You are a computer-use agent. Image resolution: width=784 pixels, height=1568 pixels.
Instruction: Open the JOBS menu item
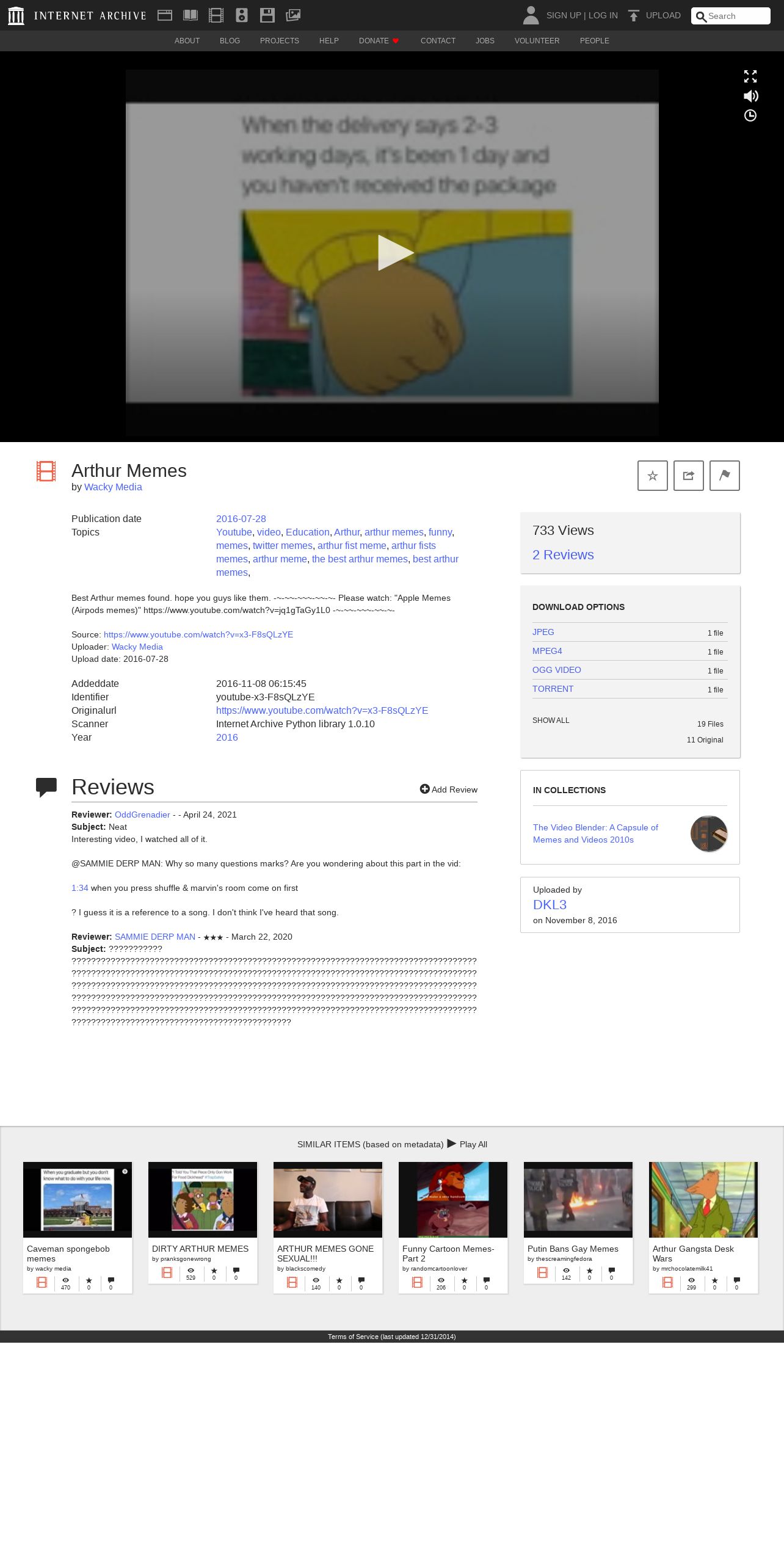point(485,41)
